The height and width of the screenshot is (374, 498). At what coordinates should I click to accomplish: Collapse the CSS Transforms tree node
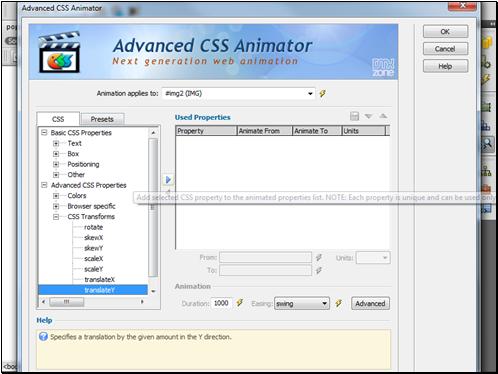tap(56, 217)
